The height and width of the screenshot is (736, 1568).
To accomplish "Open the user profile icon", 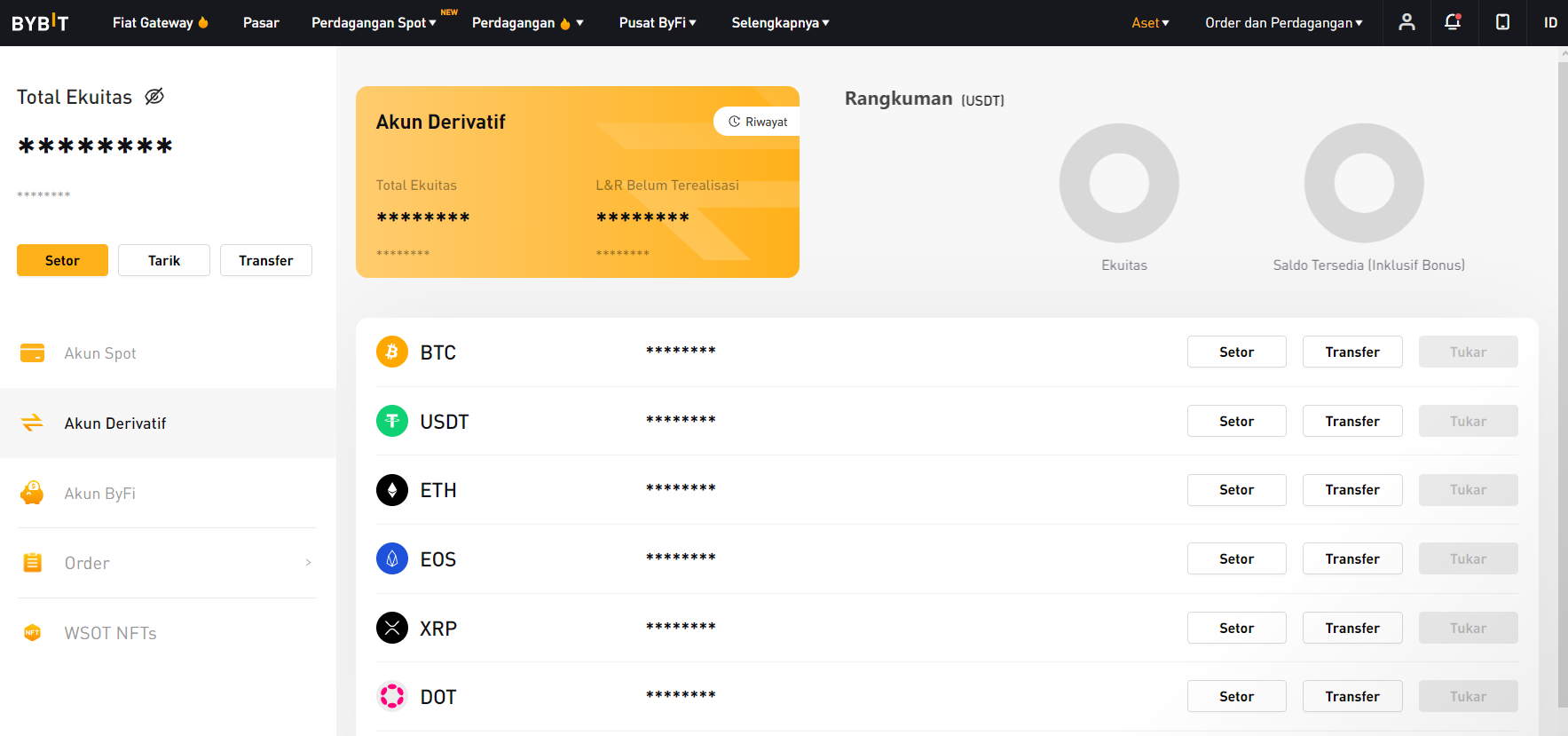I will coord(1406,22).
